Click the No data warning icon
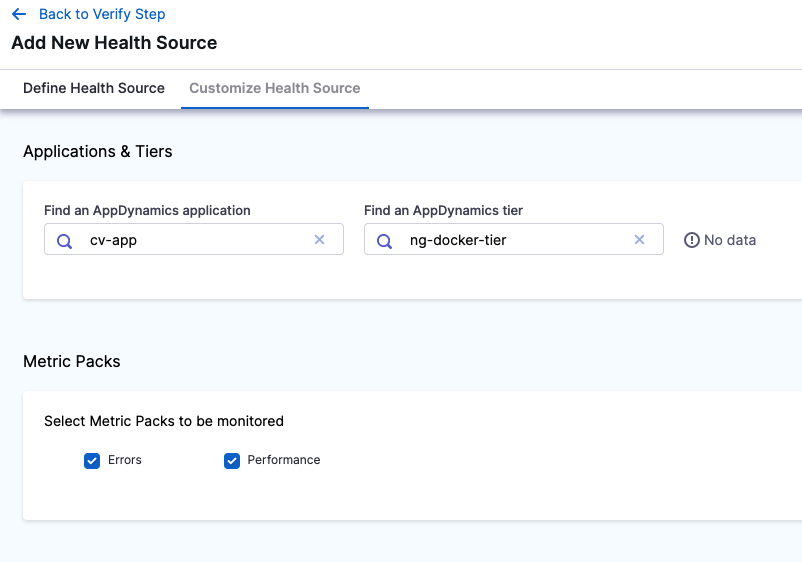Image resolution: width=802 pixels, height=562 pixels. click(692, 240)
